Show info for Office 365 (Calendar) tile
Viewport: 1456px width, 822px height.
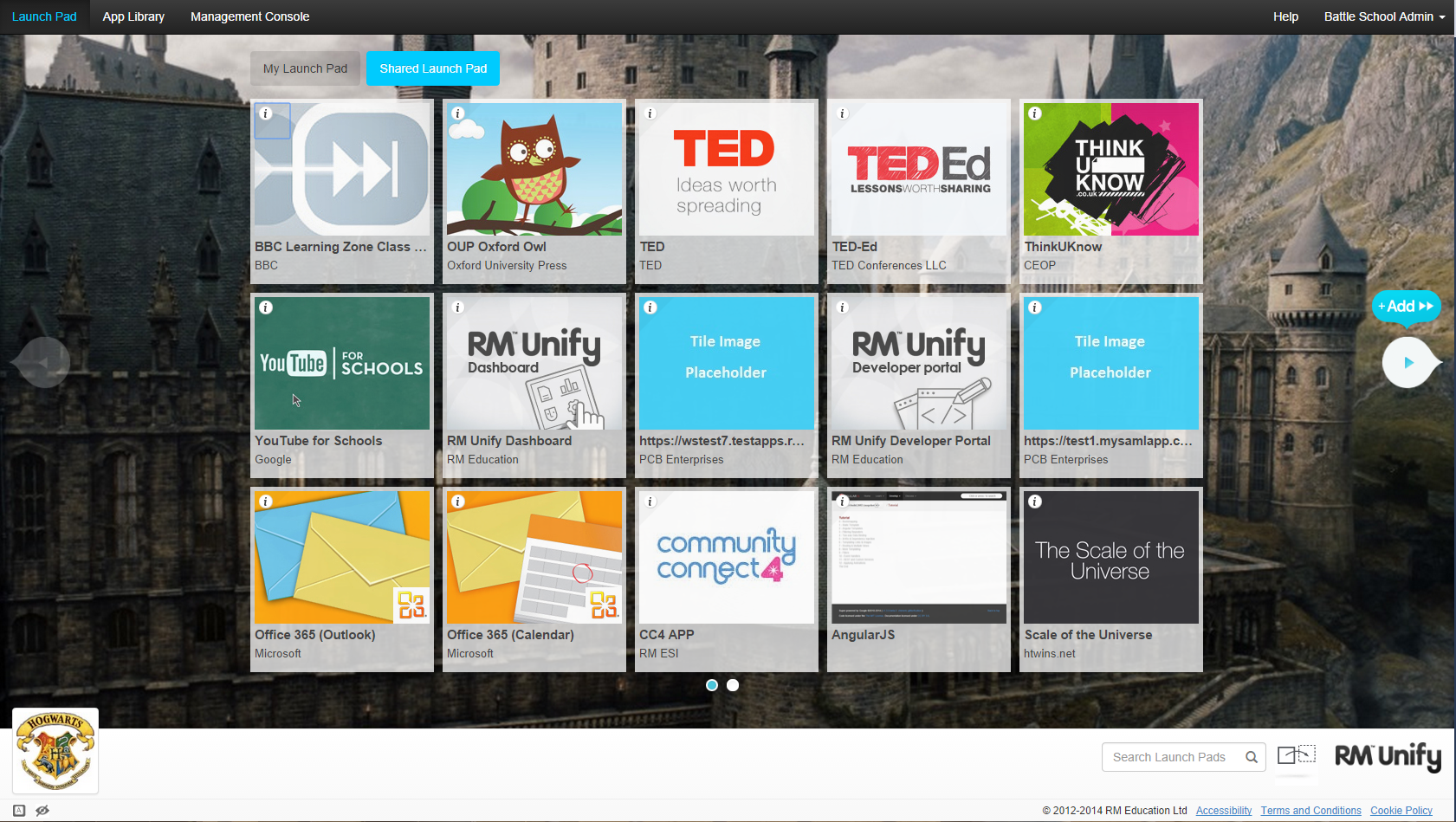coord(458,502)
